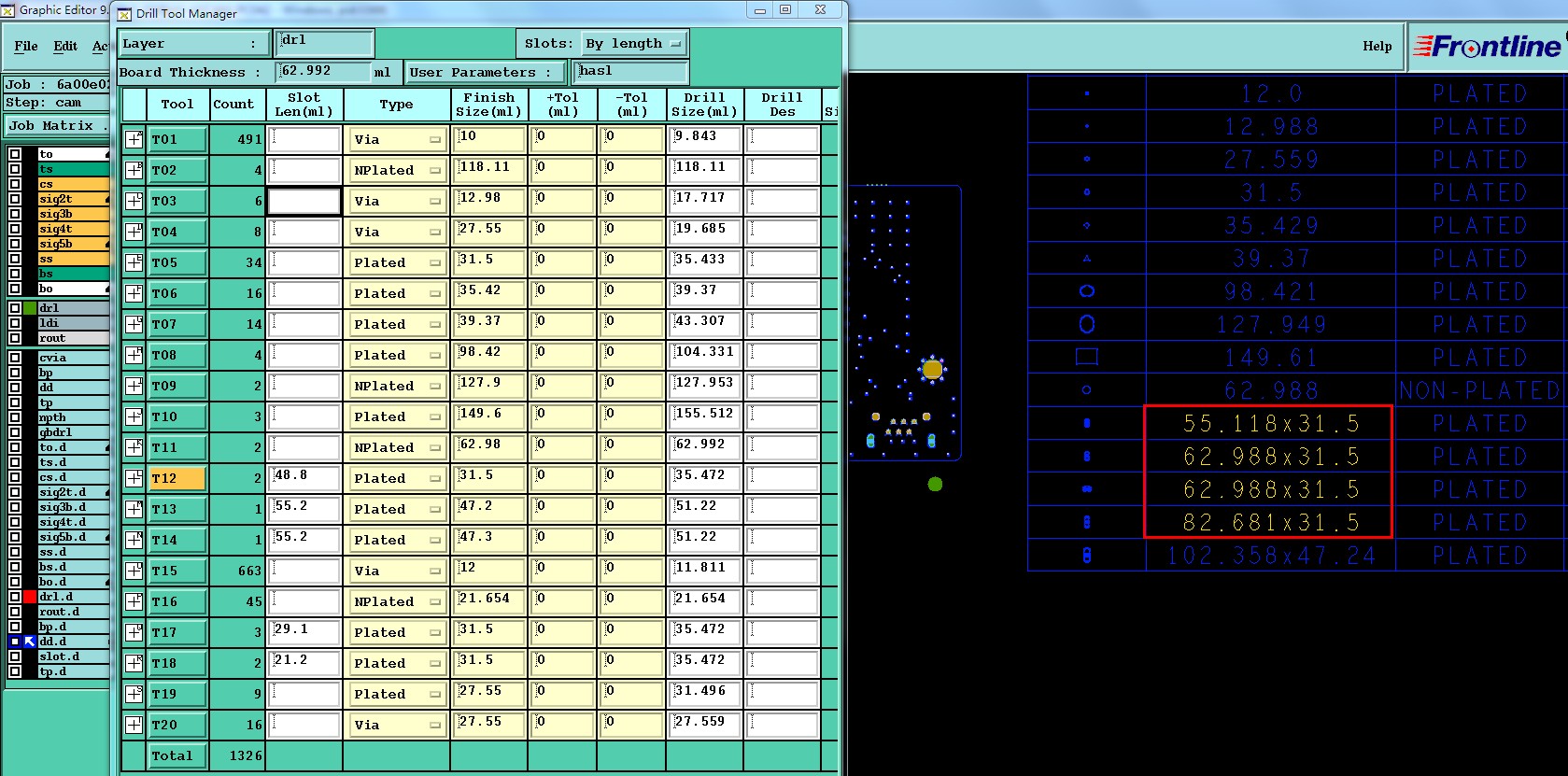1568x776 pixels.
Task: Click the diamond symbol in the 35.429 legend row
Action: [1086, 225]
